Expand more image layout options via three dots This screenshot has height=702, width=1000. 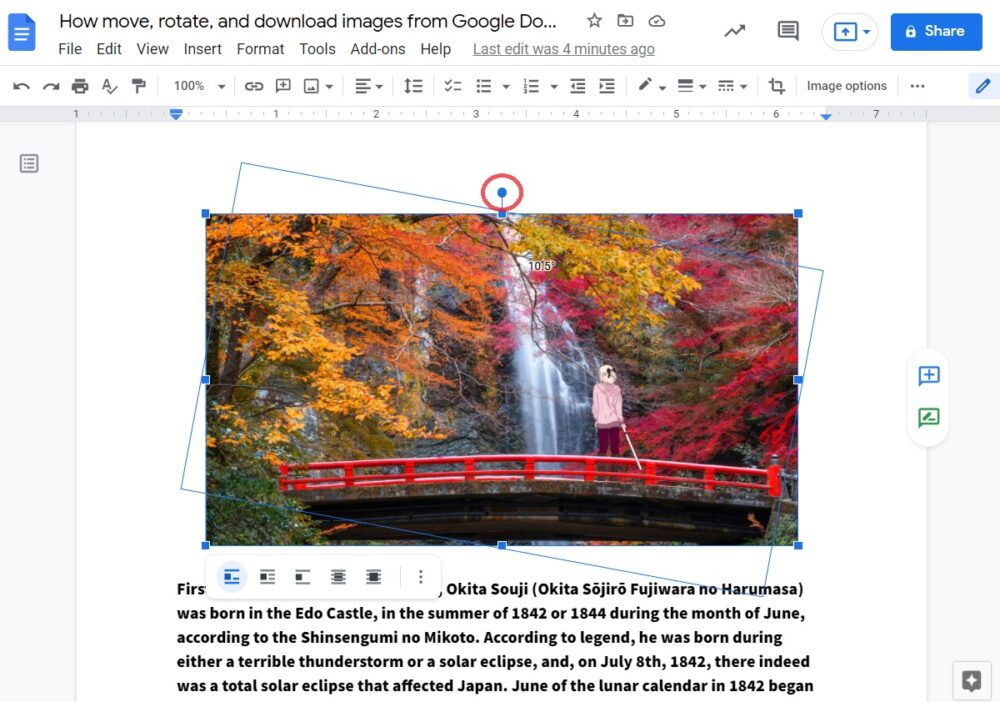(420, 577)
